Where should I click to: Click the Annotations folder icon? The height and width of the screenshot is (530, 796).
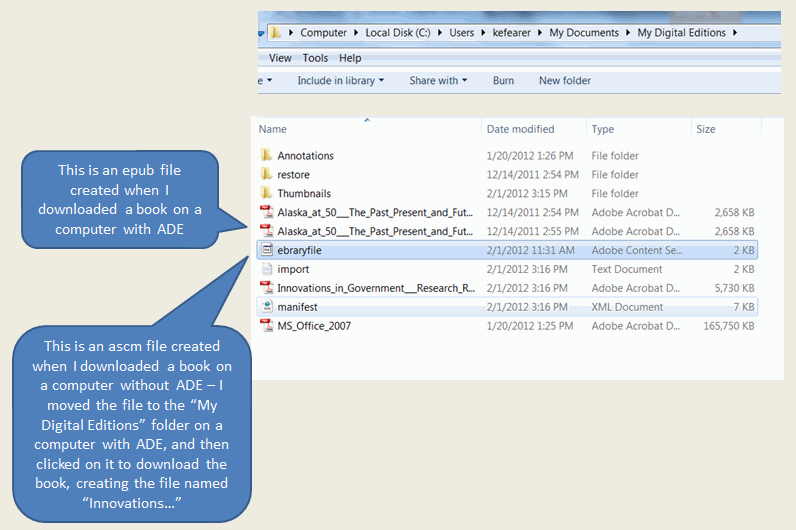pos(266,155)
